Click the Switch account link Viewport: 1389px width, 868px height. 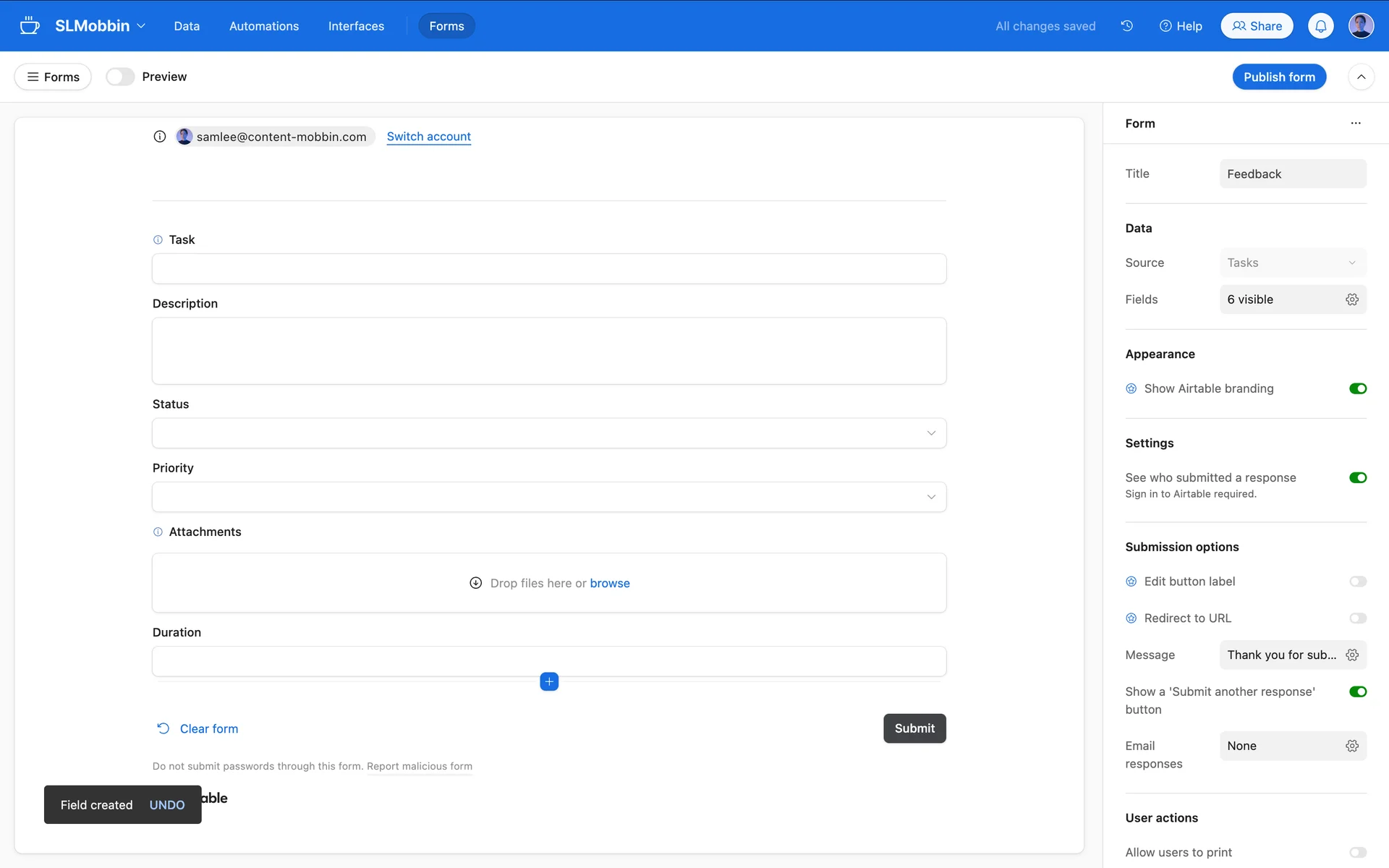[x=428, y=137]
